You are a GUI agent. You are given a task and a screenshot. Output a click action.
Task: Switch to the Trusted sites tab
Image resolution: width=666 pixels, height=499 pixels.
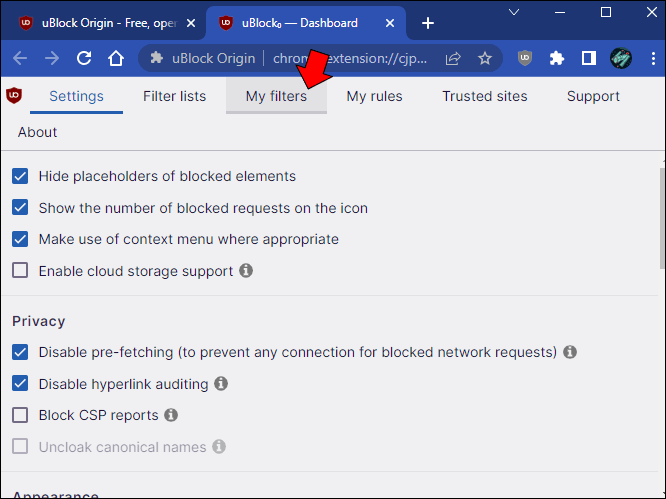[x=485, y=96]
